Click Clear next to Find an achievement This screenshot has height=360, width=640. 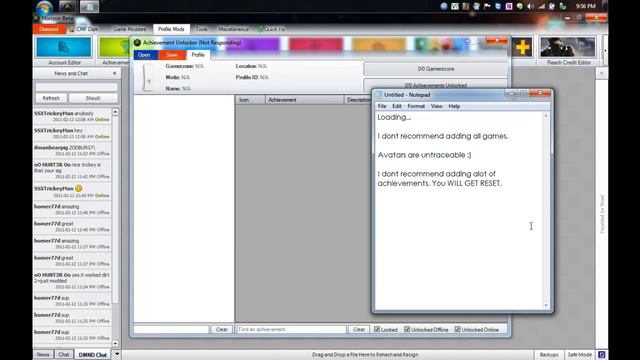(x=359, y=329)
